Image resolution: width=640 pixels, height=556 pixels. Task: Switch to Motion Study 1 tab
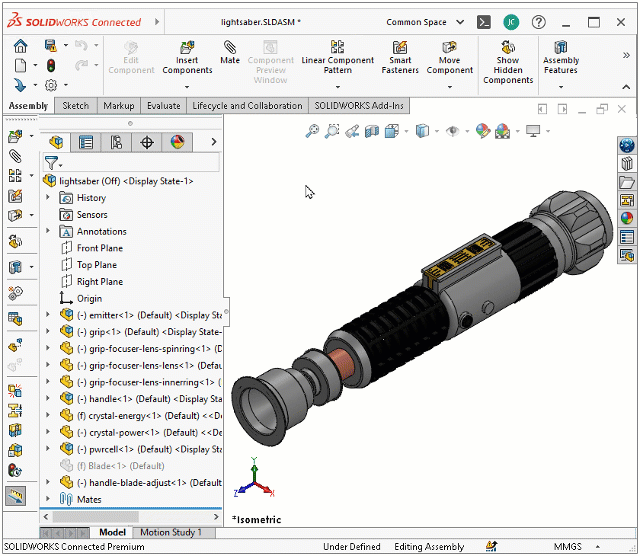click(x=171, y=532)
